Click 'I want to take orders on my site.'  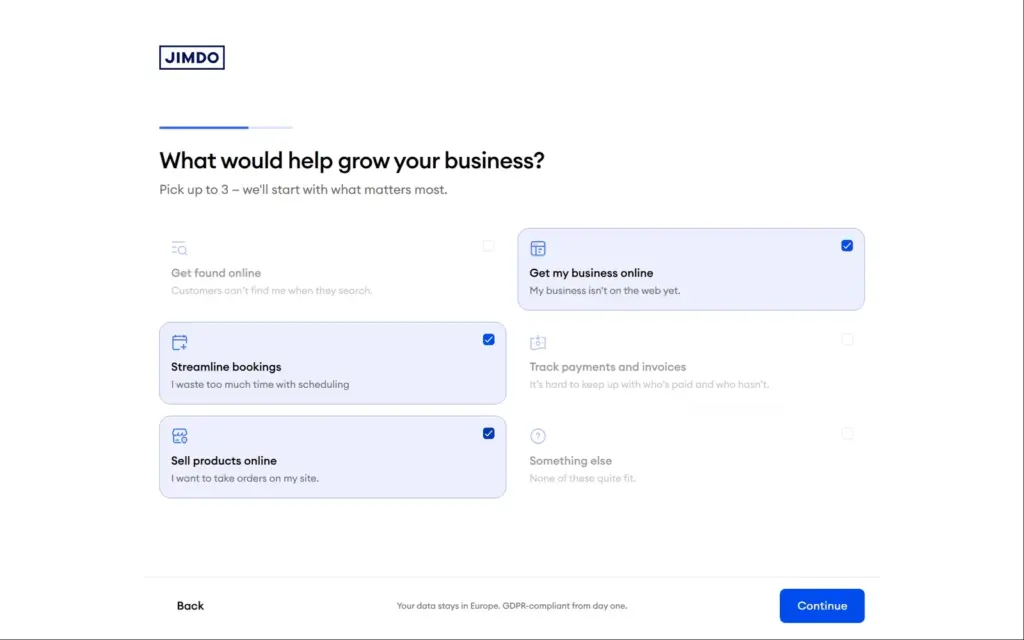245,479
